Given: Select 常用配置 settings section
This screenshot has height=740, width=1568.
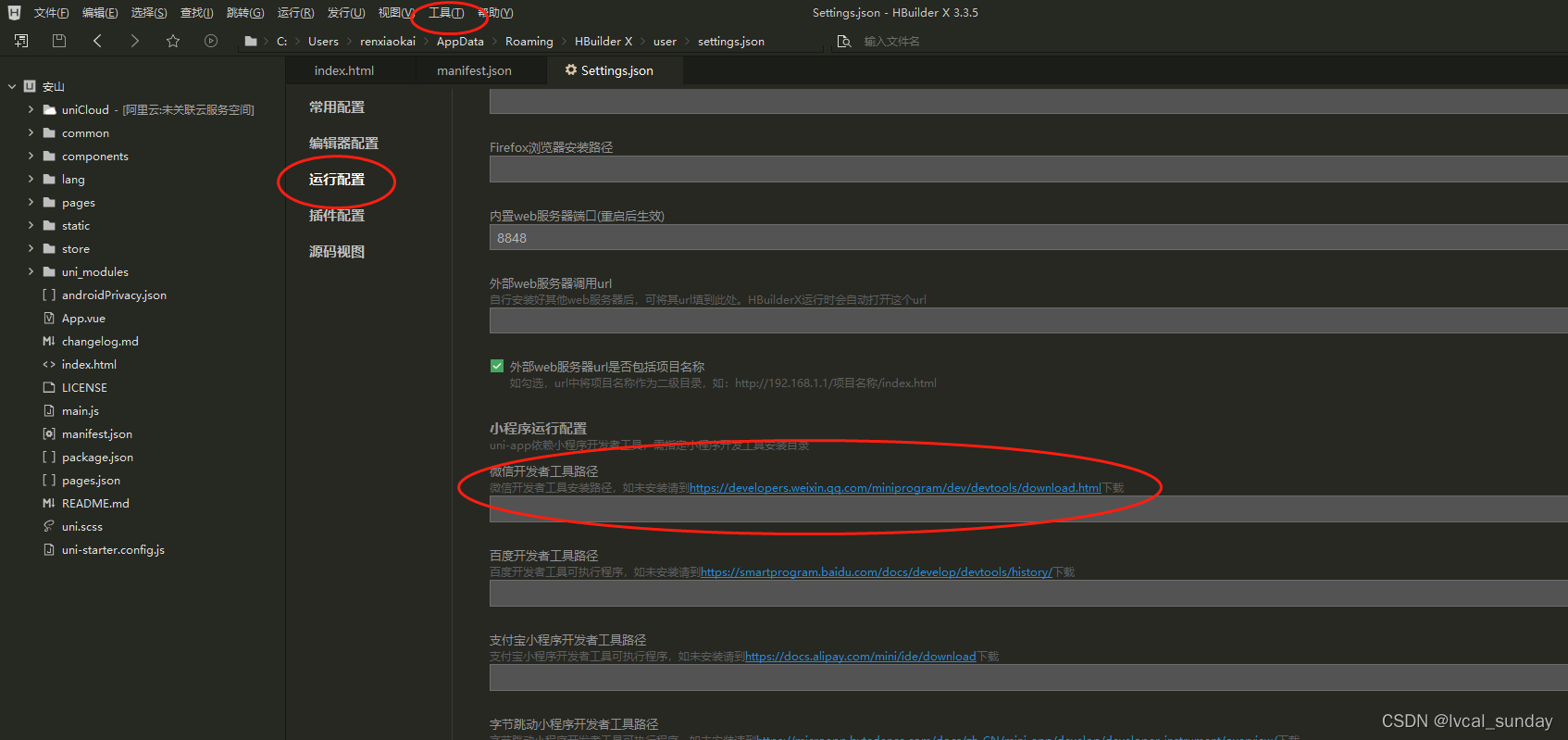Looking at the screenshot, I should tap(337, 107).
